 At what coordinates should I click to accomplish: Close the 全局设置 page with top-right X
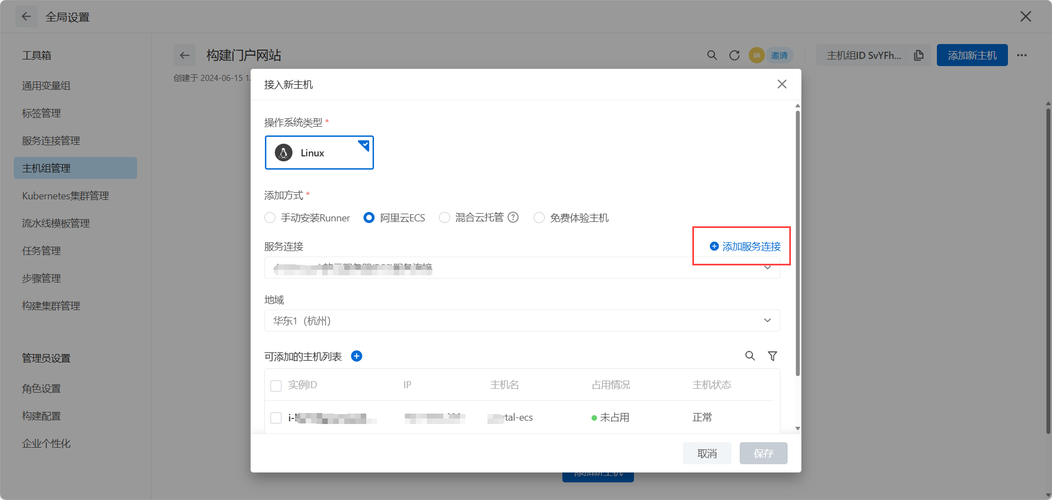[1026, 17]
